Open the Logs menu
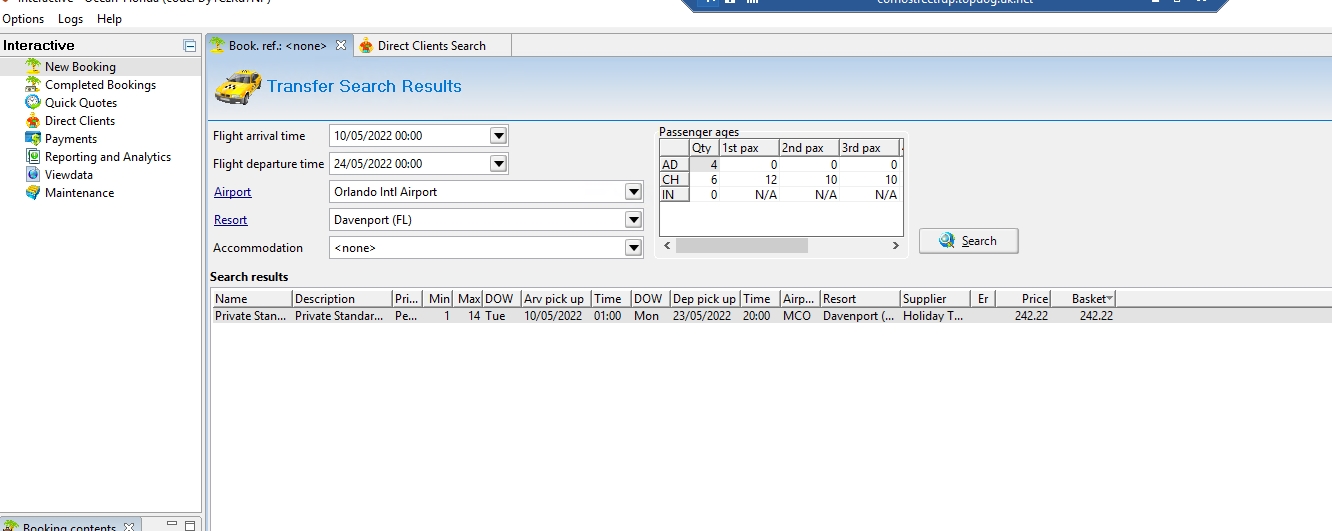The width and height of the screenshot is (1332, 531). pyautogui.click(x=70, y=19)
